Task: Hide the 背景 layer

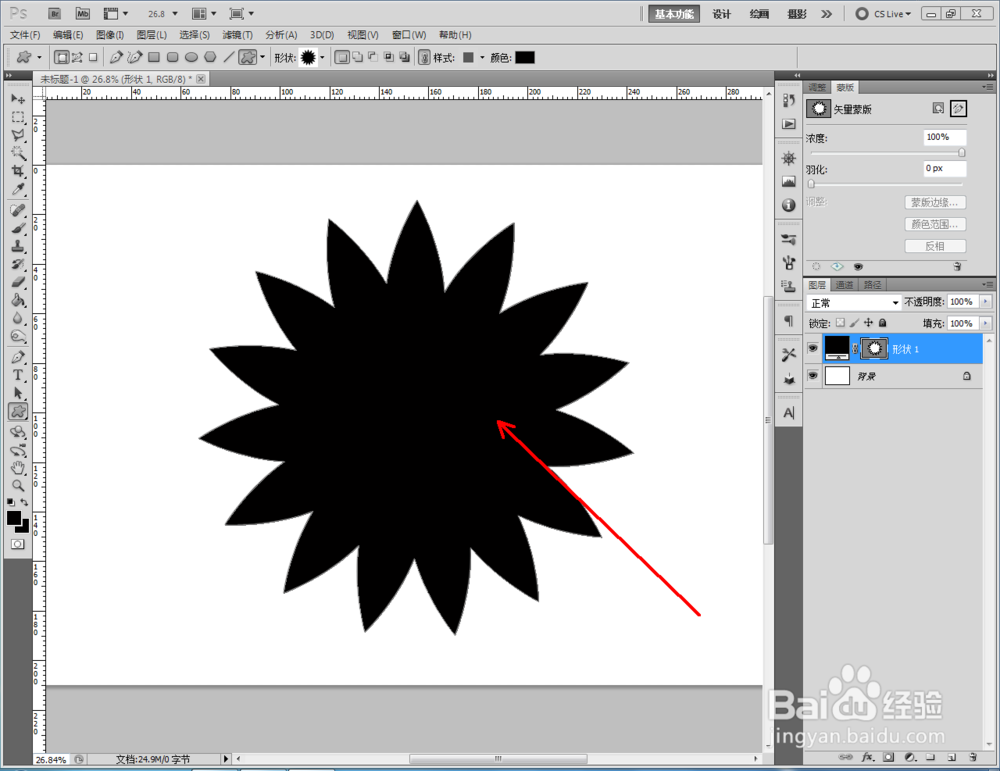Action: pos(812,376)
